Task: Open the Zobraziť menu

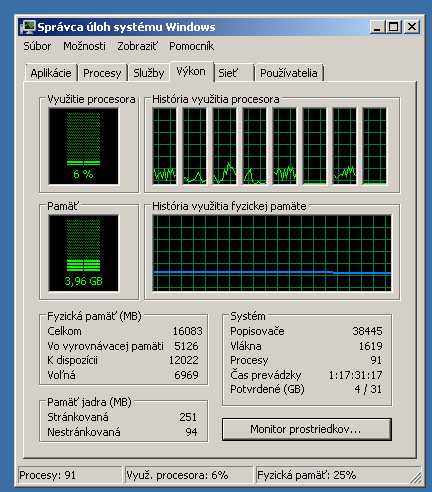Action: tap(138, 46)
